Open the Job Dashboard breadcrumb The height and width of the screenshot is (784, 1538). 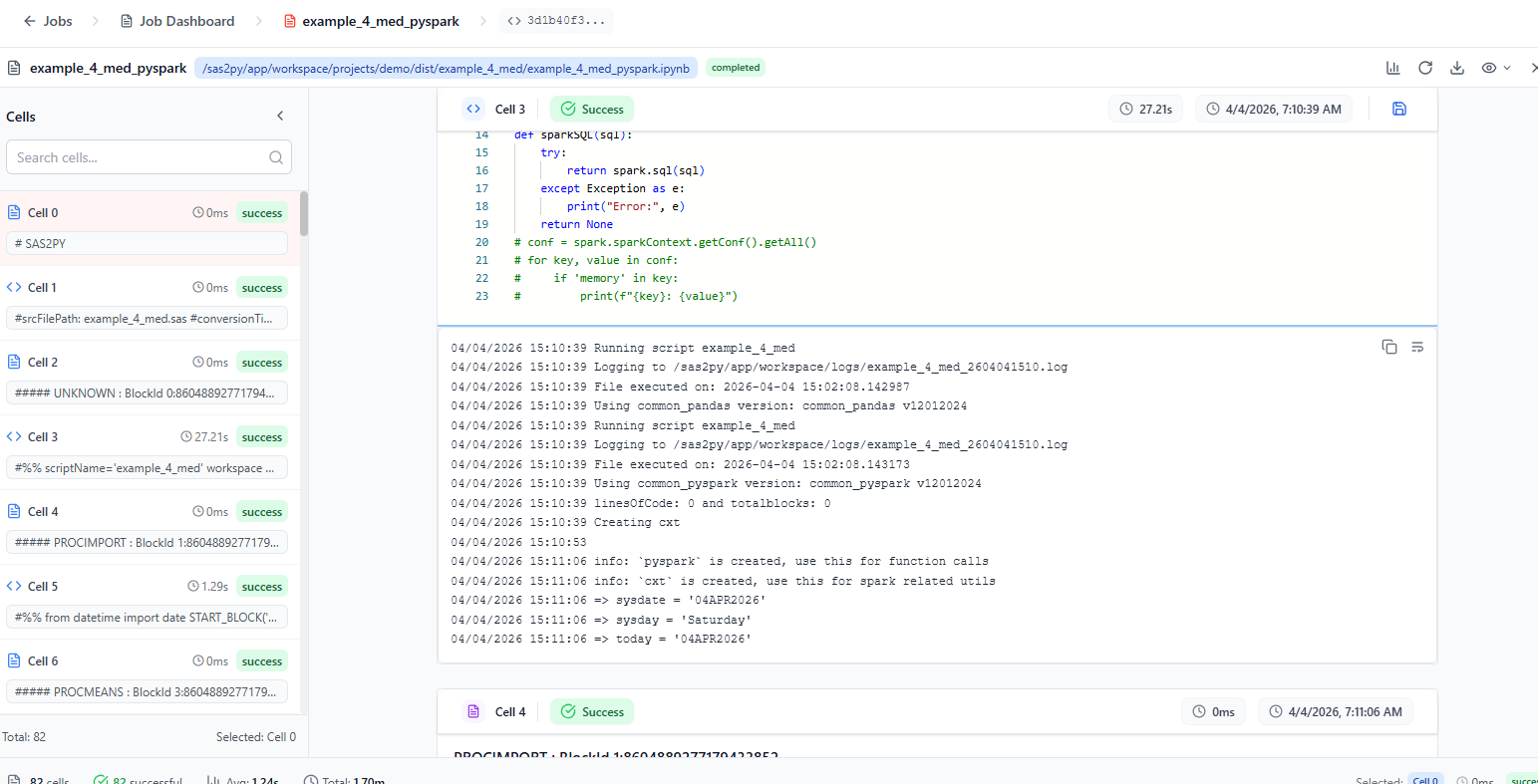click(x=186, y=20)
